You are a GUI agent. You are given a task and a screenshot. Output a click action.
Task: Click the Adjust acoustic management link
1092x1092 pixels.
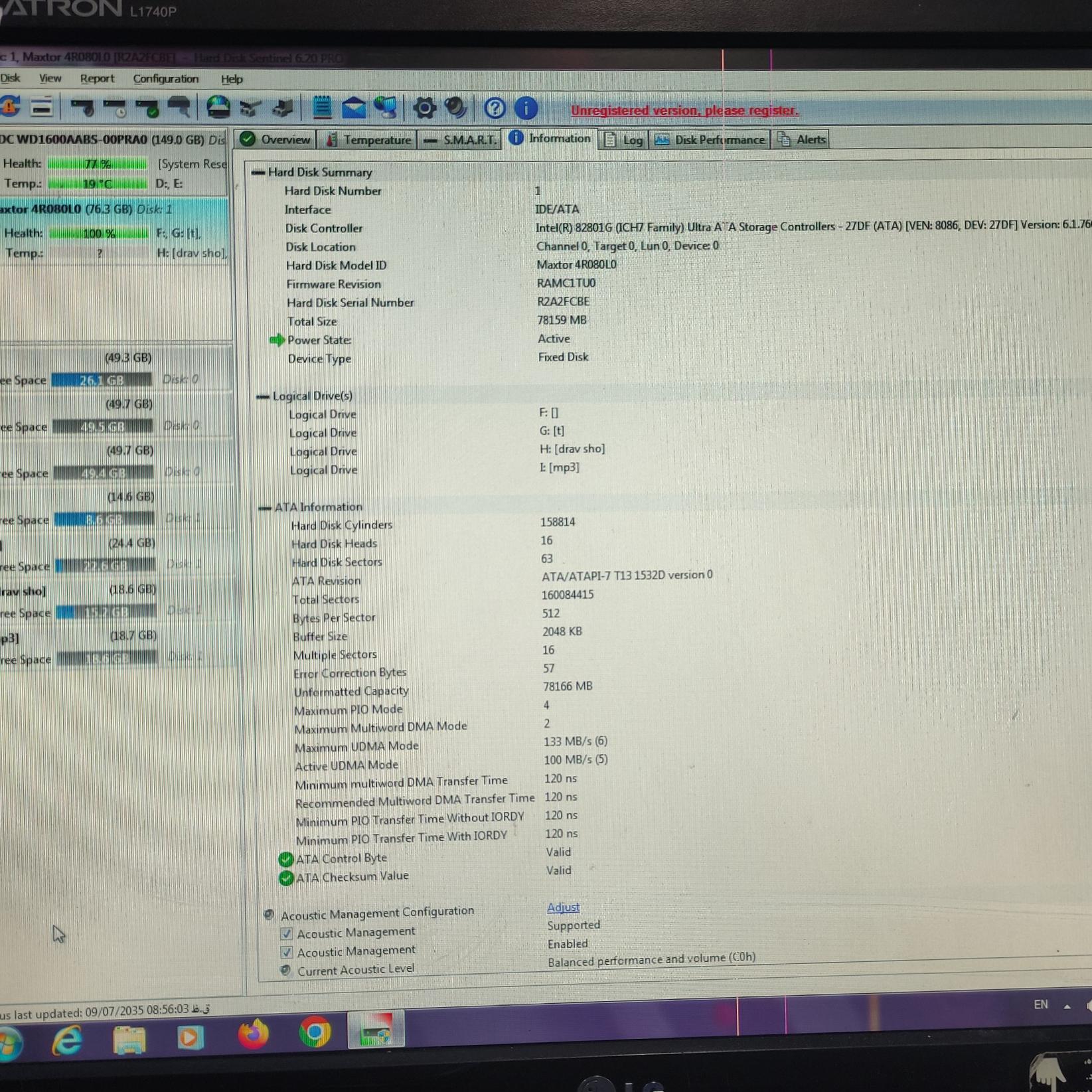563,907
